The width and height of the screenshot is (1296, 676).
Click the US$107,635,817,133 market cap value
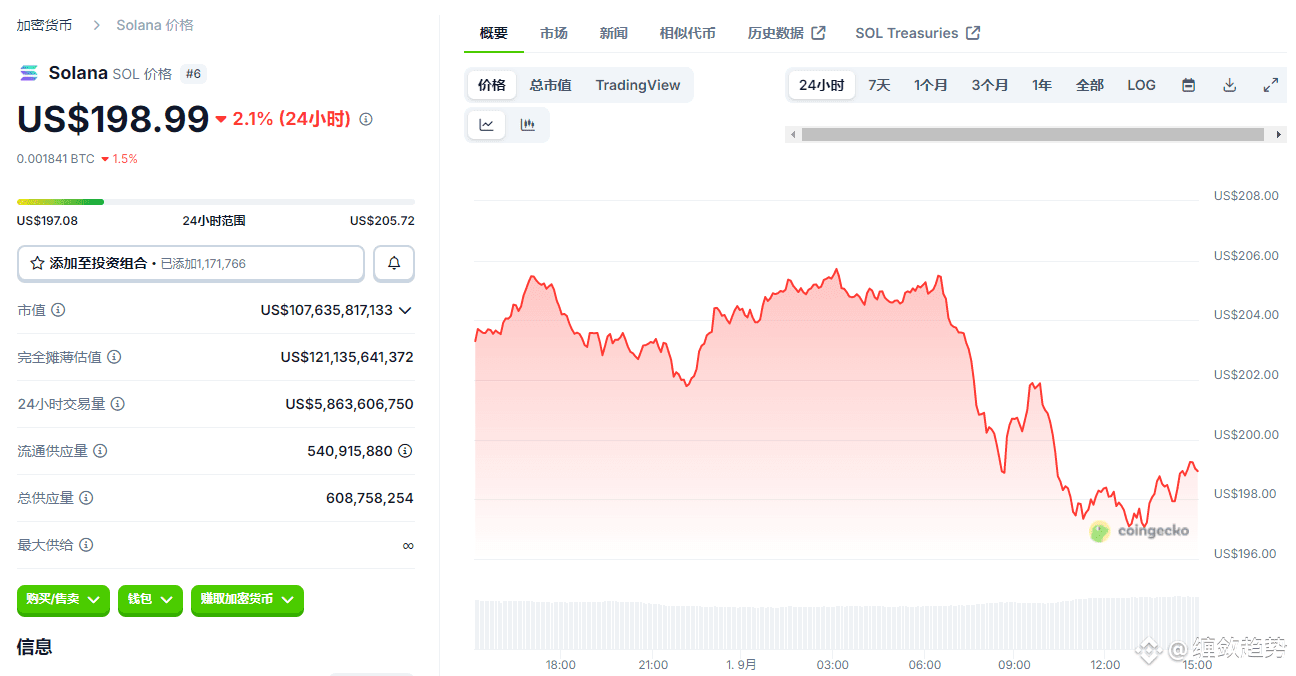(327, 310)
